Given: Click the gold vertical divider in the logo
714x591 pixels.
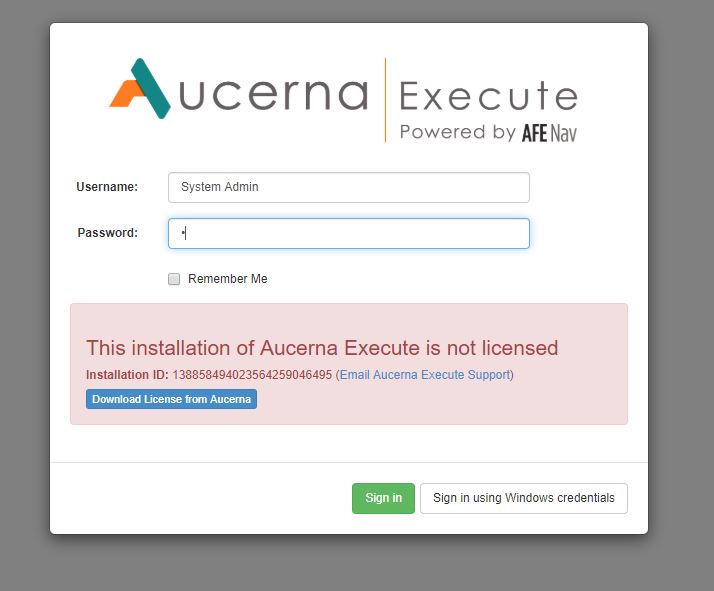Looking at the screenshot, I should [385, 100].
